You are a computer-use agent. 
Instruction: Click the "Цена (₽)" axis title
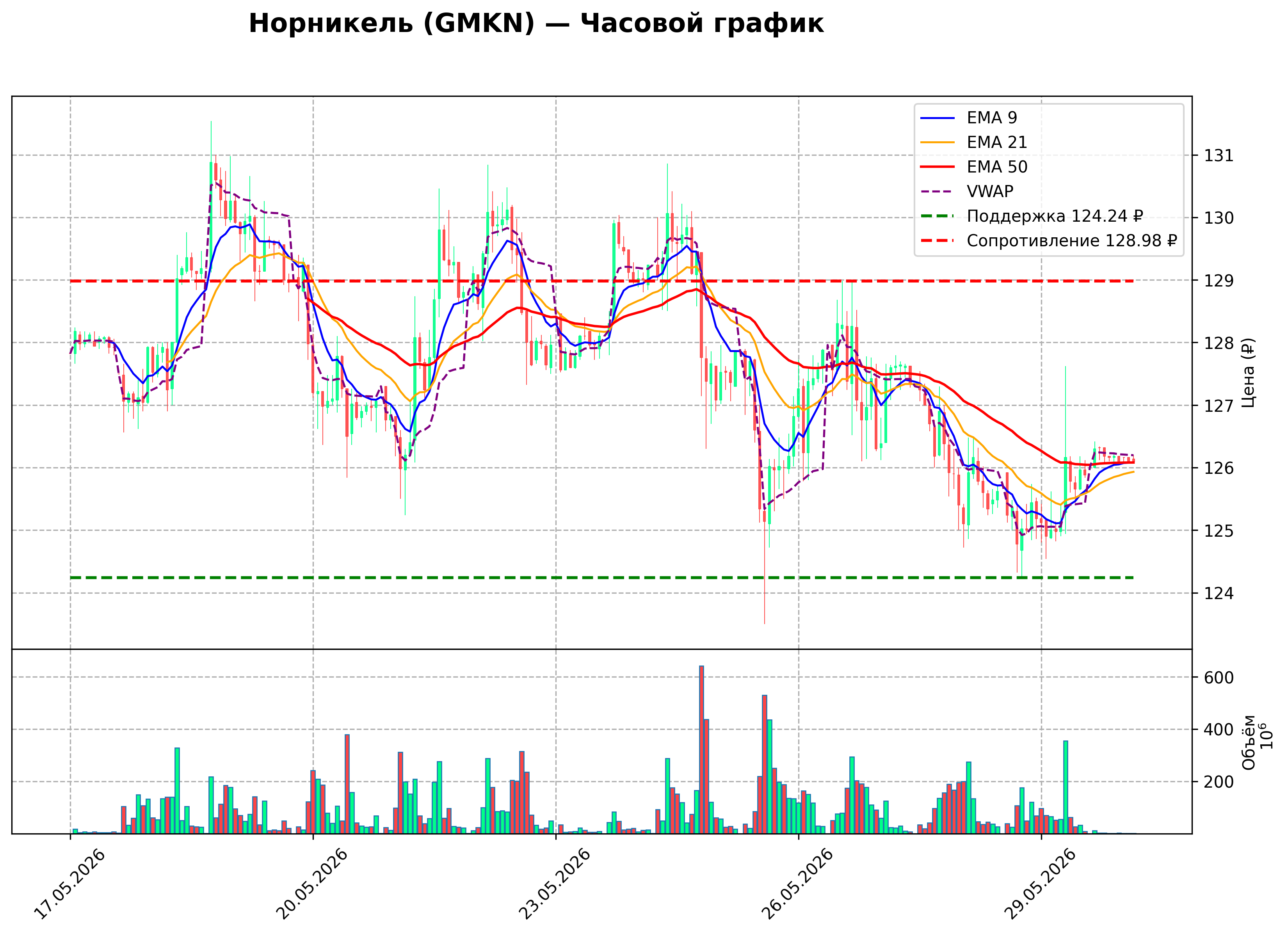1248,372
